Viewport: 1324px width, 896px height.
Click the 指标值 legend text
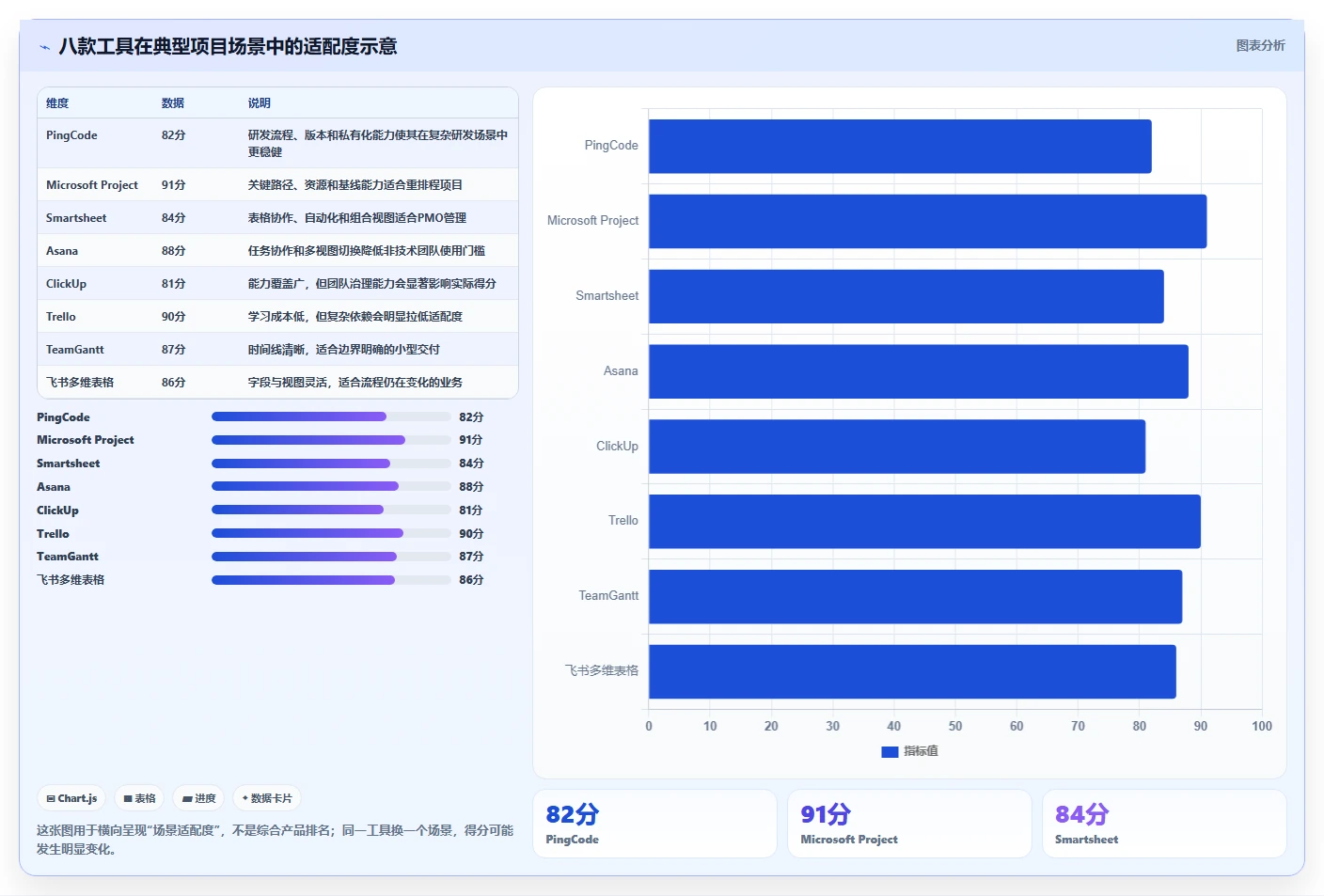pyautogui.click(x=921, y=751)
